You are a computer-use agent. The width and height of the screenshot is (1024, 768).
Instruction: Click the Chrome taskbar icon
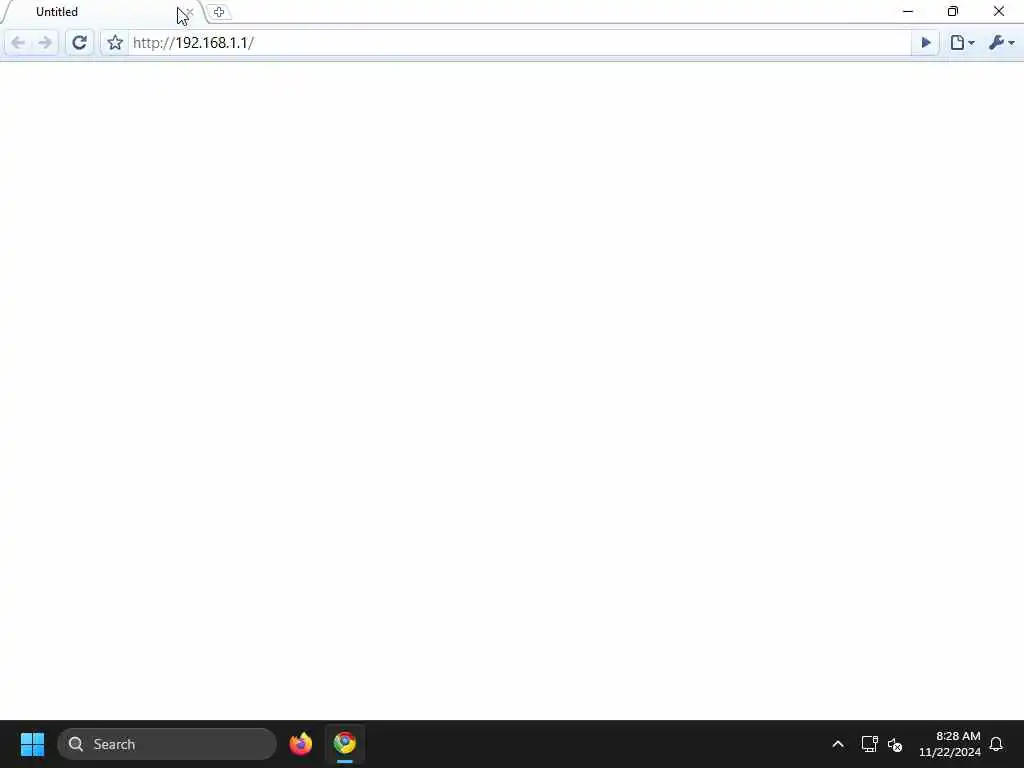click(345, 744)
